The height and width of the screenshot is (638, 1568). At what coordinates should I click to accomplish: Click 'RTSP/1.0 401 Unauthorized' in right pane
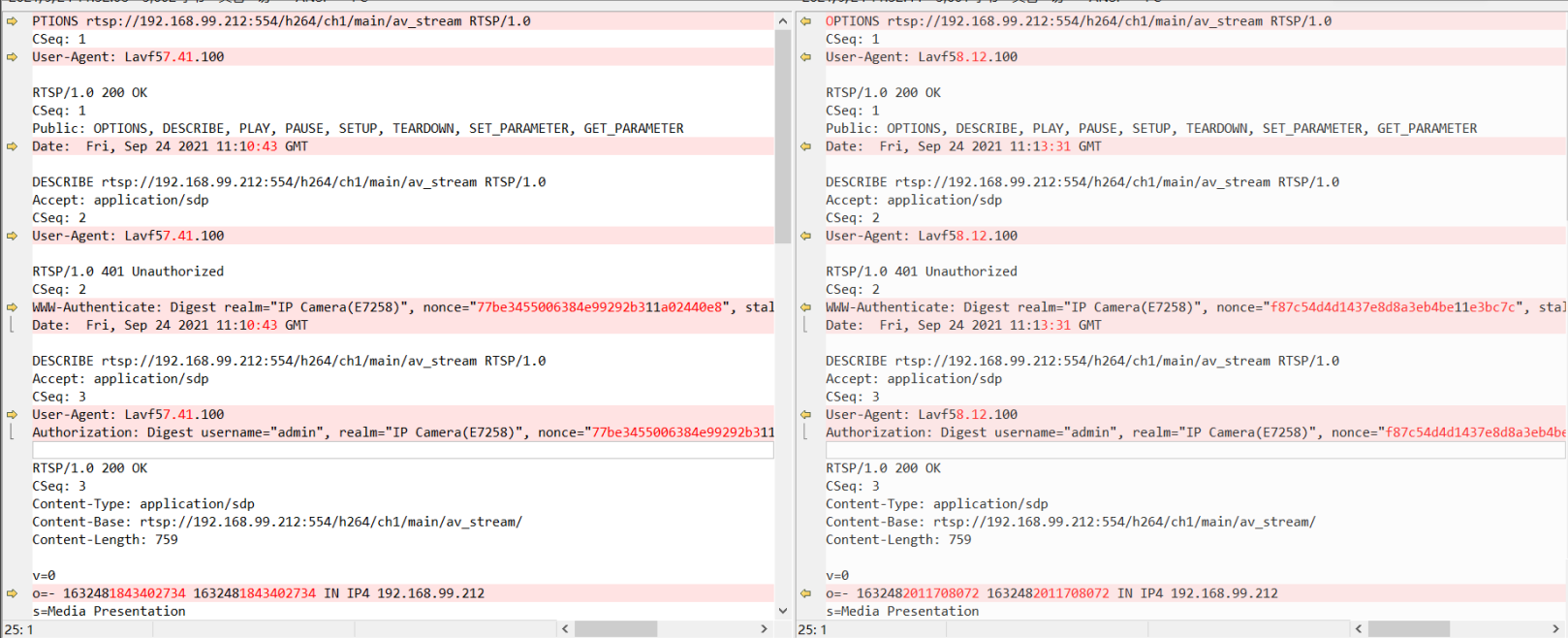tap(922, 271)
